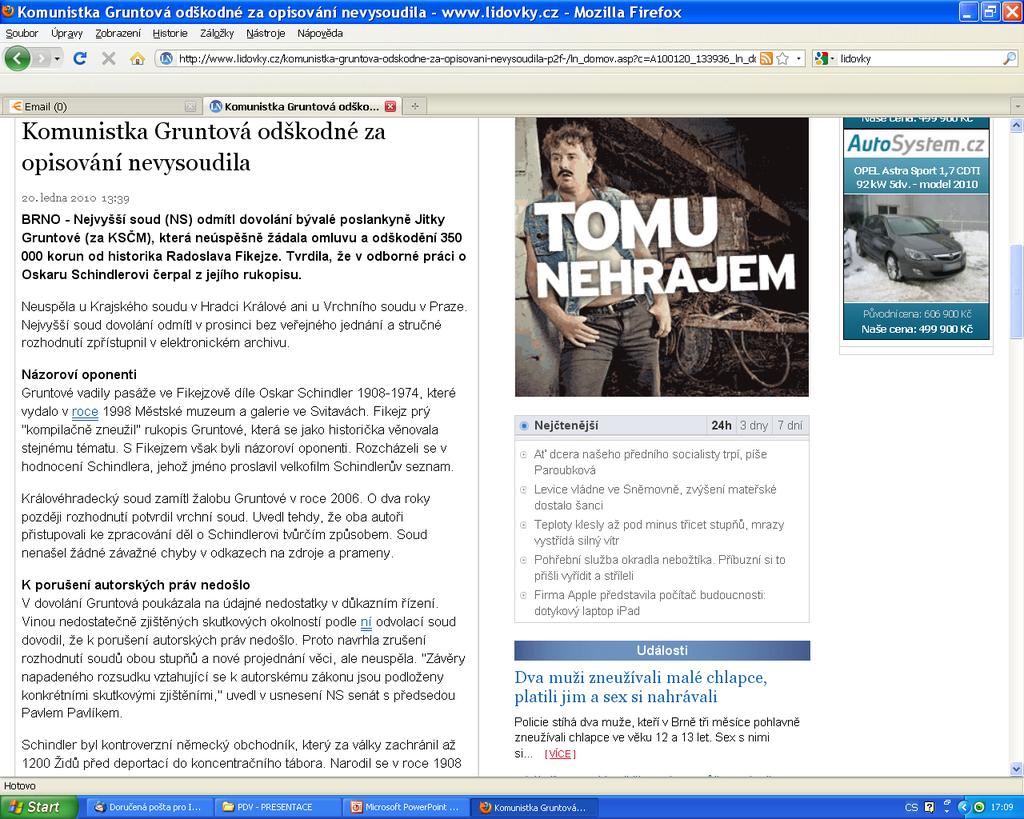This screenshot has height=819, width=1024.
Task: Go to the Home page icon
Action: (137, 59)
